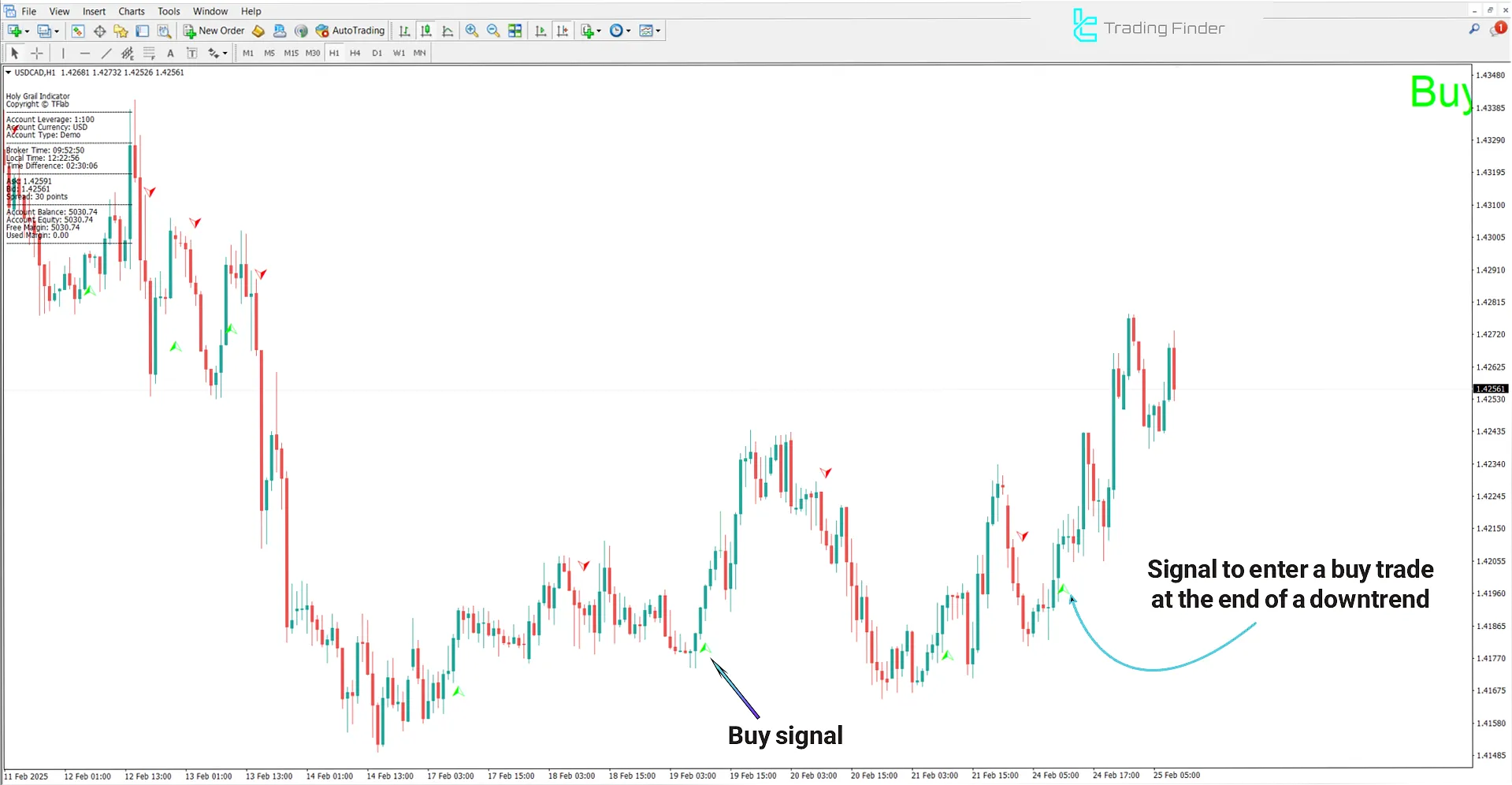This screenshot has width=1512, height=785.
Task: Click the New Order button
Action: click(x=214, y=31)
